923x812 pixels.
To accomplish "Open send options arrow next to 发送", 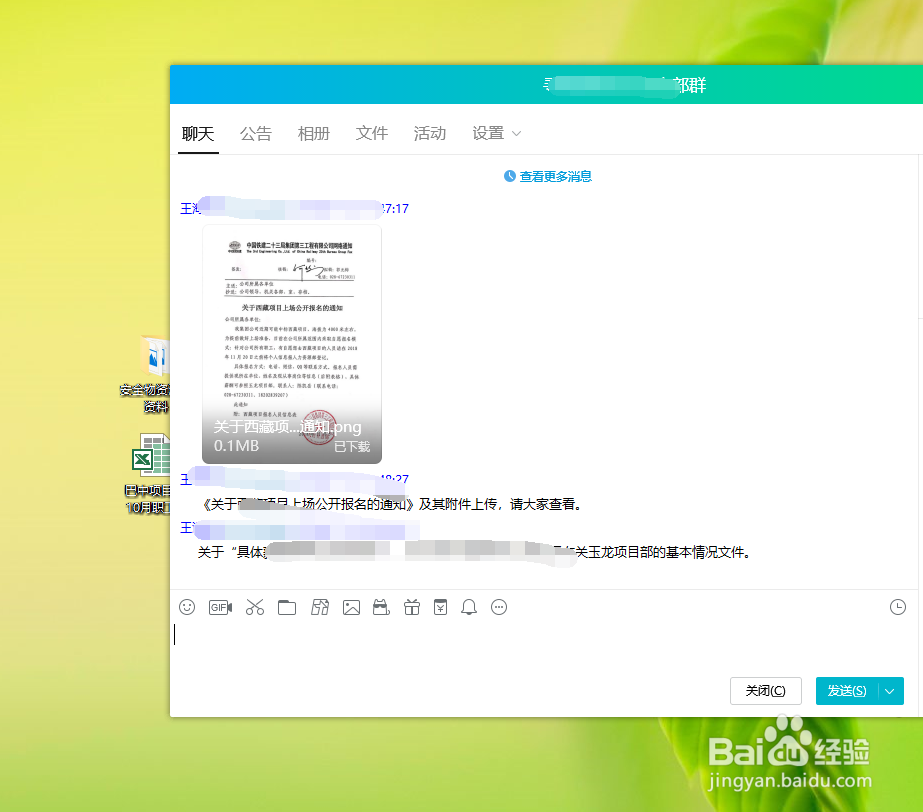I will click(891, 691).
